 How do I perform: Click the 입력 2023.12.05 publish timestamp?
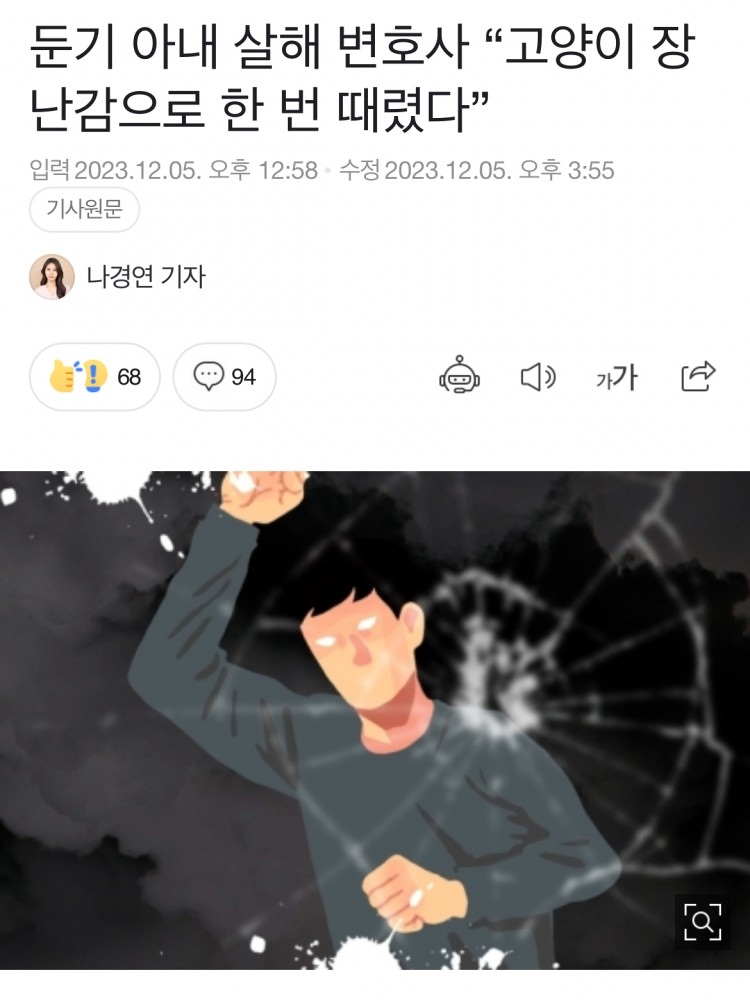[173, 170]
